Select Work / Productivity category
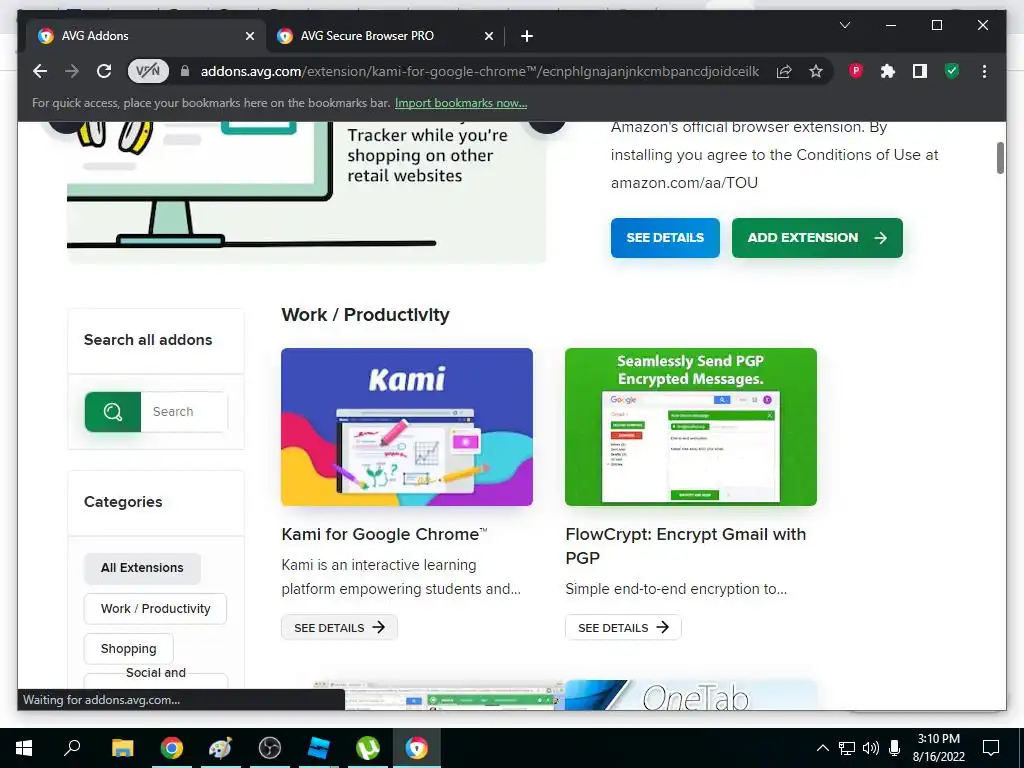 pos(155,609)
